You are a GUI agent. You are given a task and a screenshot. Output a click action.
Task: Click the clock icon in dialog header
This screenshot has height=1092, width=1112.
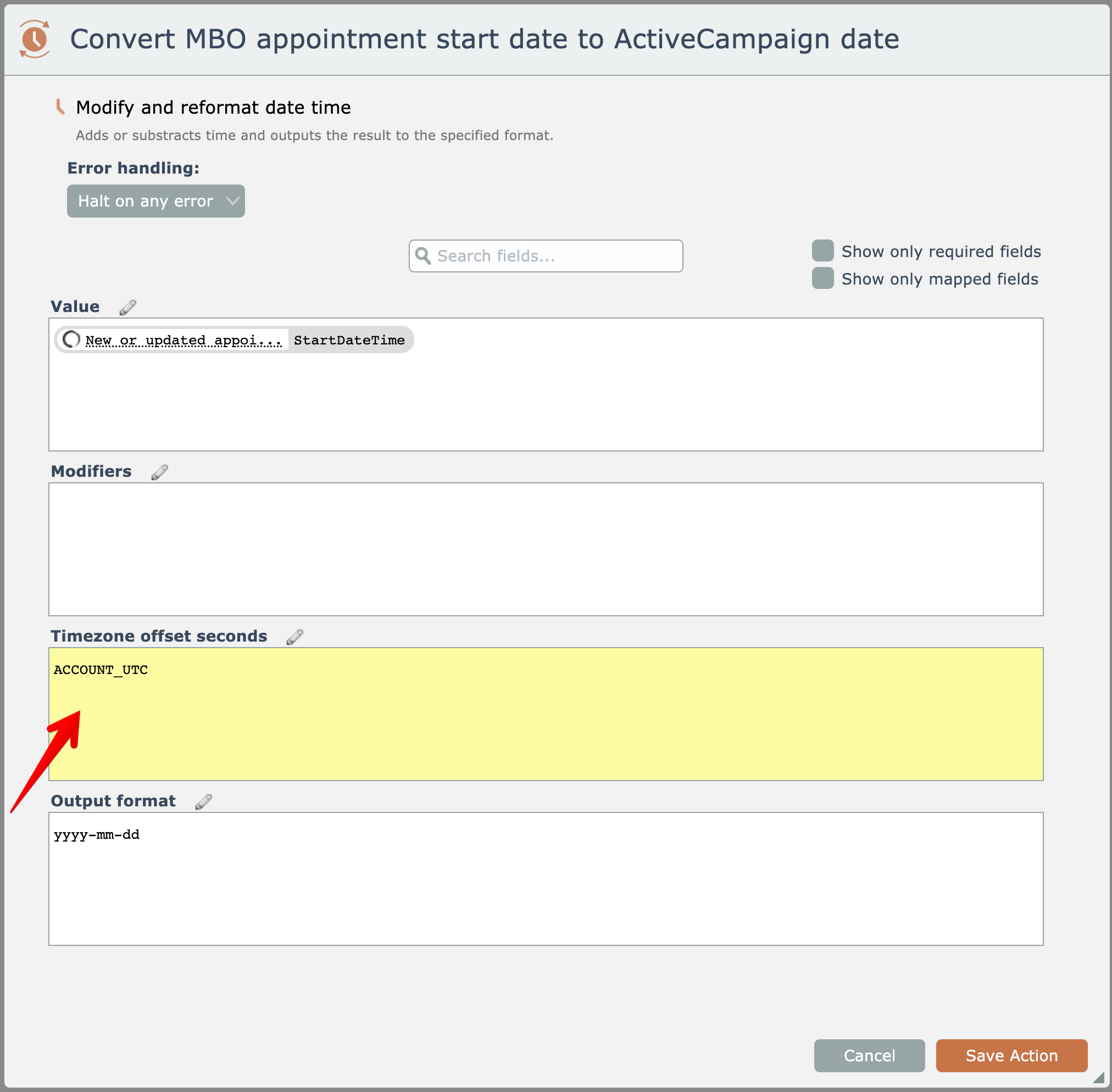35,39
